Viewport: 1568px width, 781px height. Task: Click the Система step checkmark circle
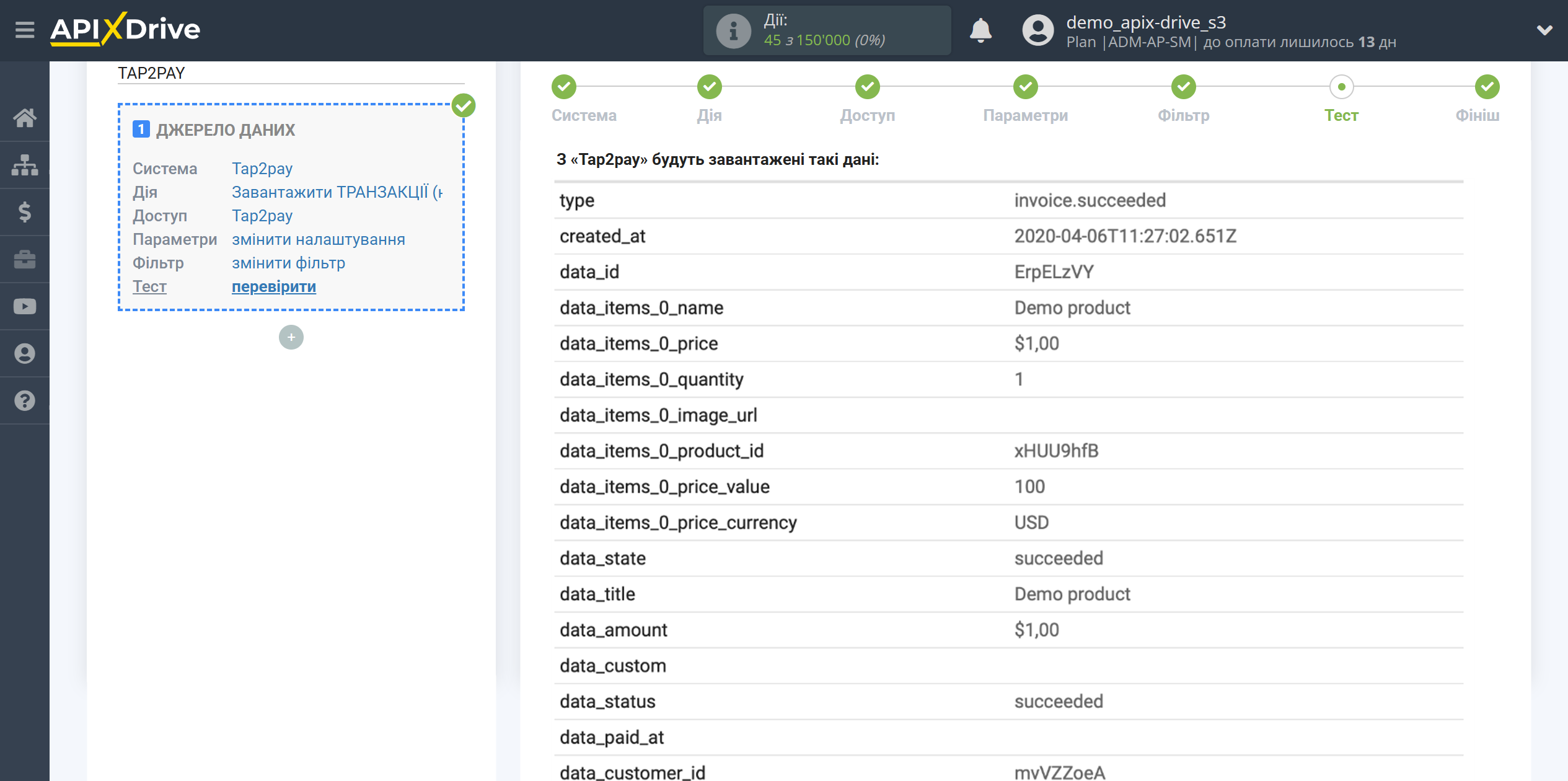[x=564, y=87]
